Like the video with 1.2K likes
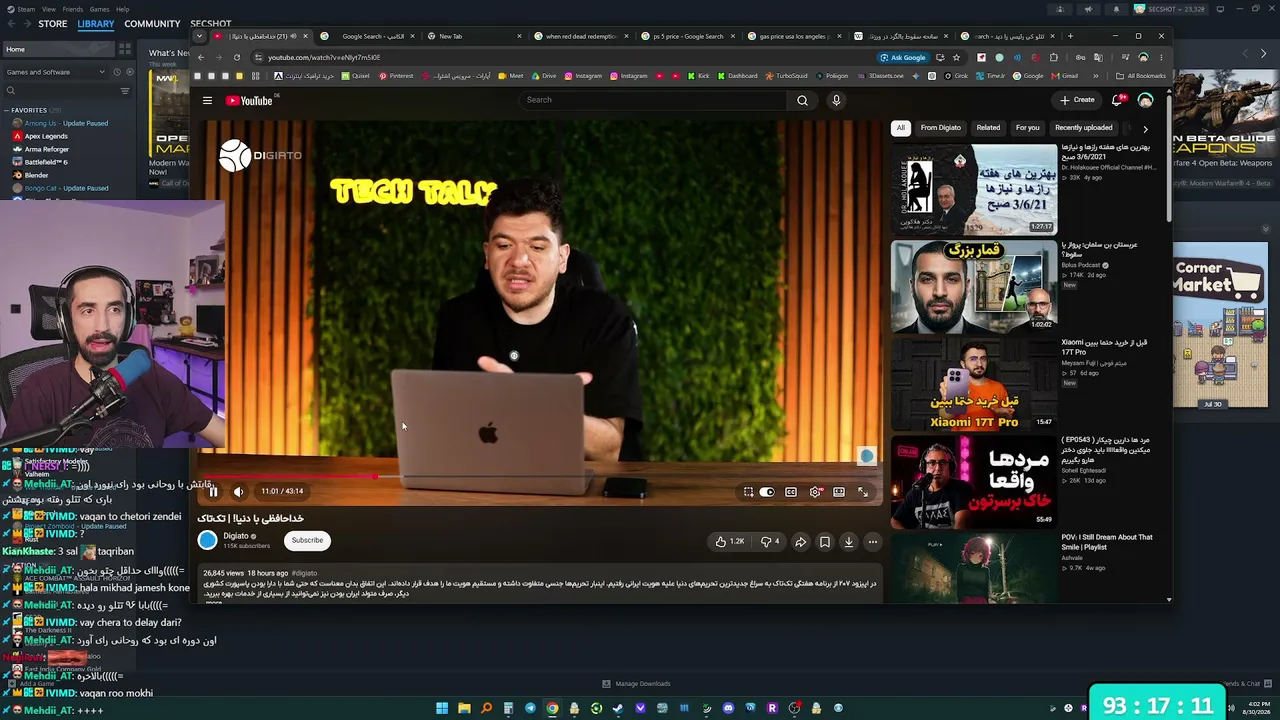This screenshot has width=1280, height=720. click(x=729, y=541)
